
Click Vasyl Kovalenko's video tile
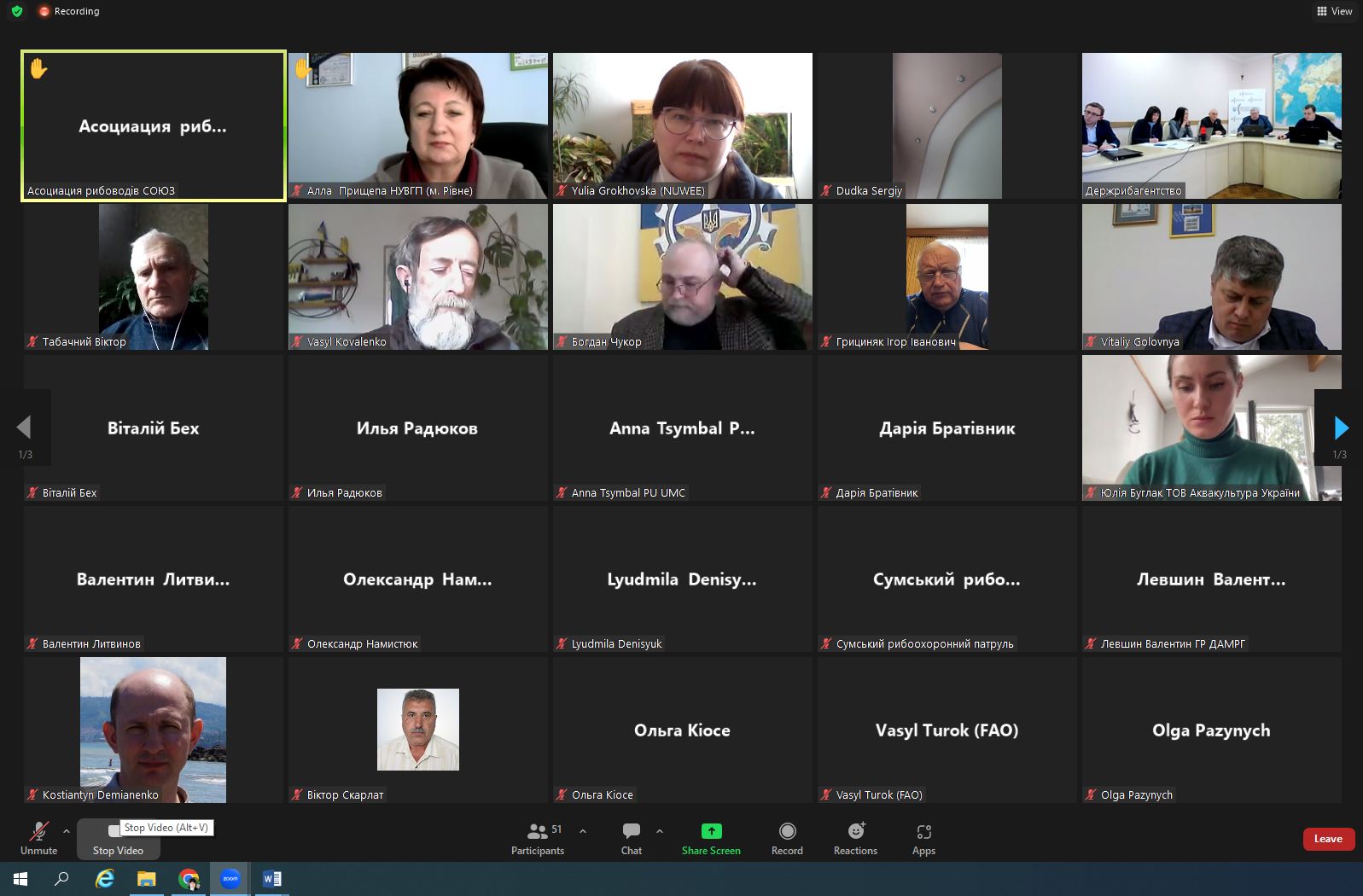click(417, 276)
